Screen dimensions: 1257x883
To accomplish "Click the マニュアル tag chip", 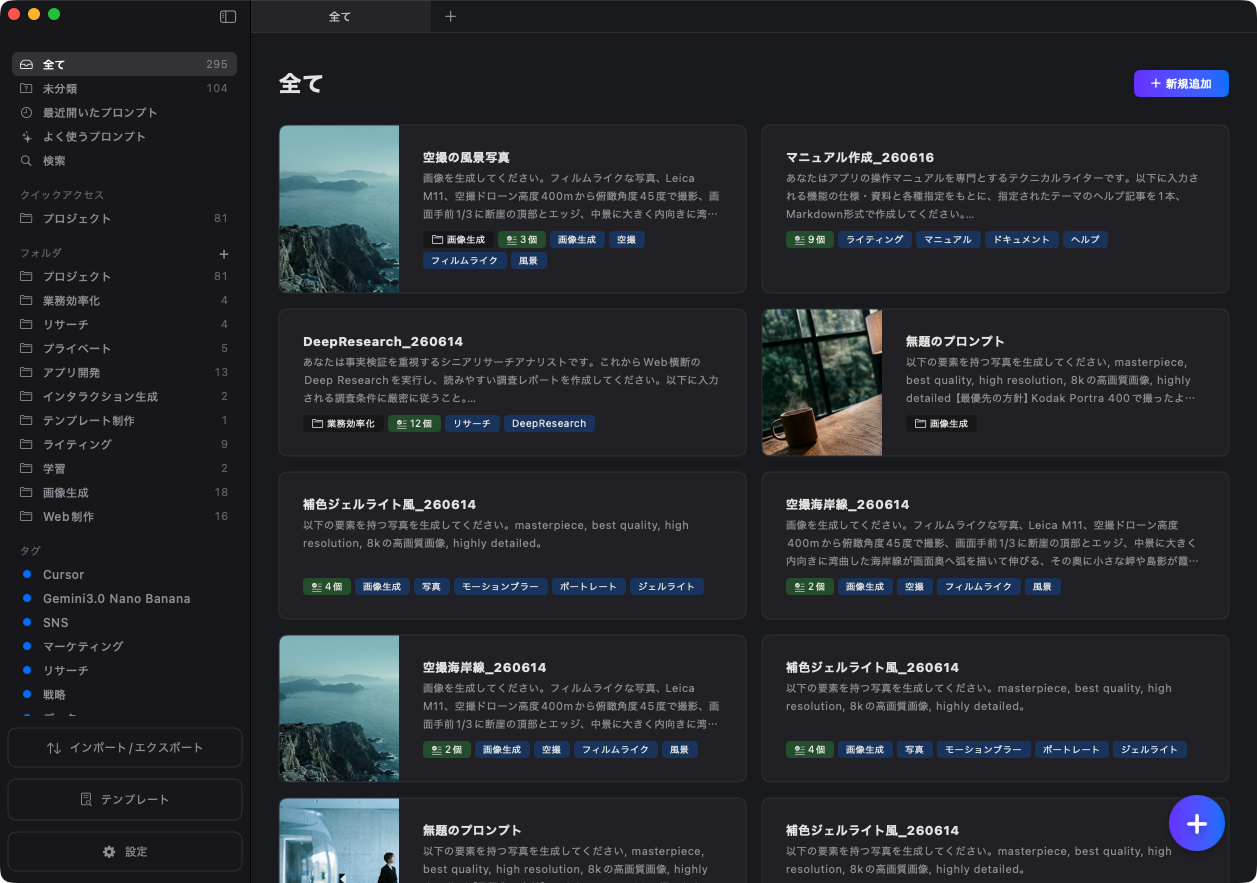I will [948, 240].
